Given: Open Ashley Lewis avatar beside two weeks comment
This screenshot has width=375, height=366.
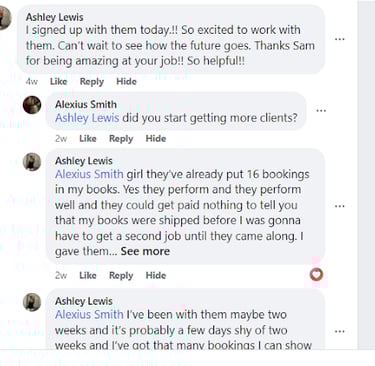Looking at the screenshot, I should pyautogui.click(x=32, y=302).
